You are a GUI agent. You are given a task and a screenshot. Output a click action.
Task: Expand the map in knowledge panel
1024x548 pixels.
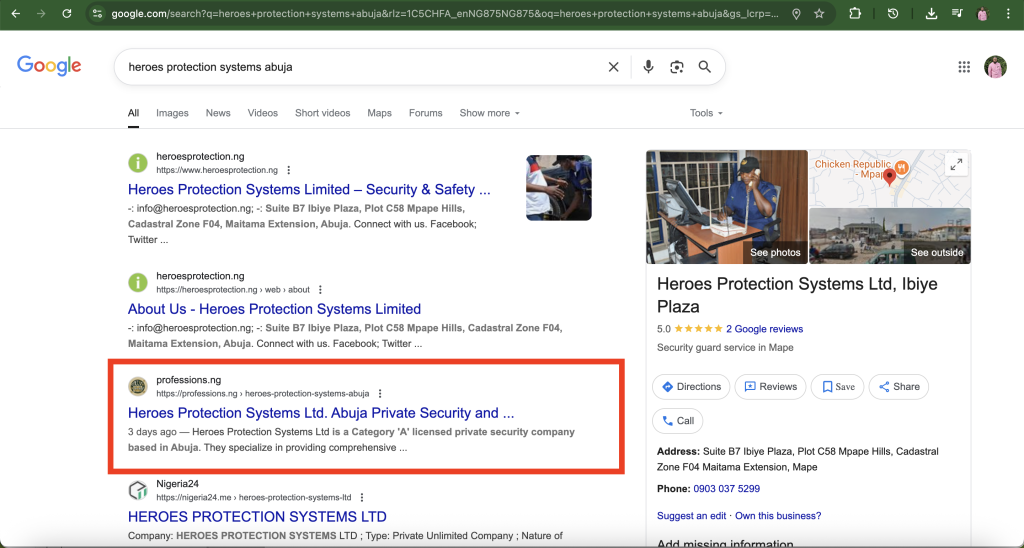(956, 165)
